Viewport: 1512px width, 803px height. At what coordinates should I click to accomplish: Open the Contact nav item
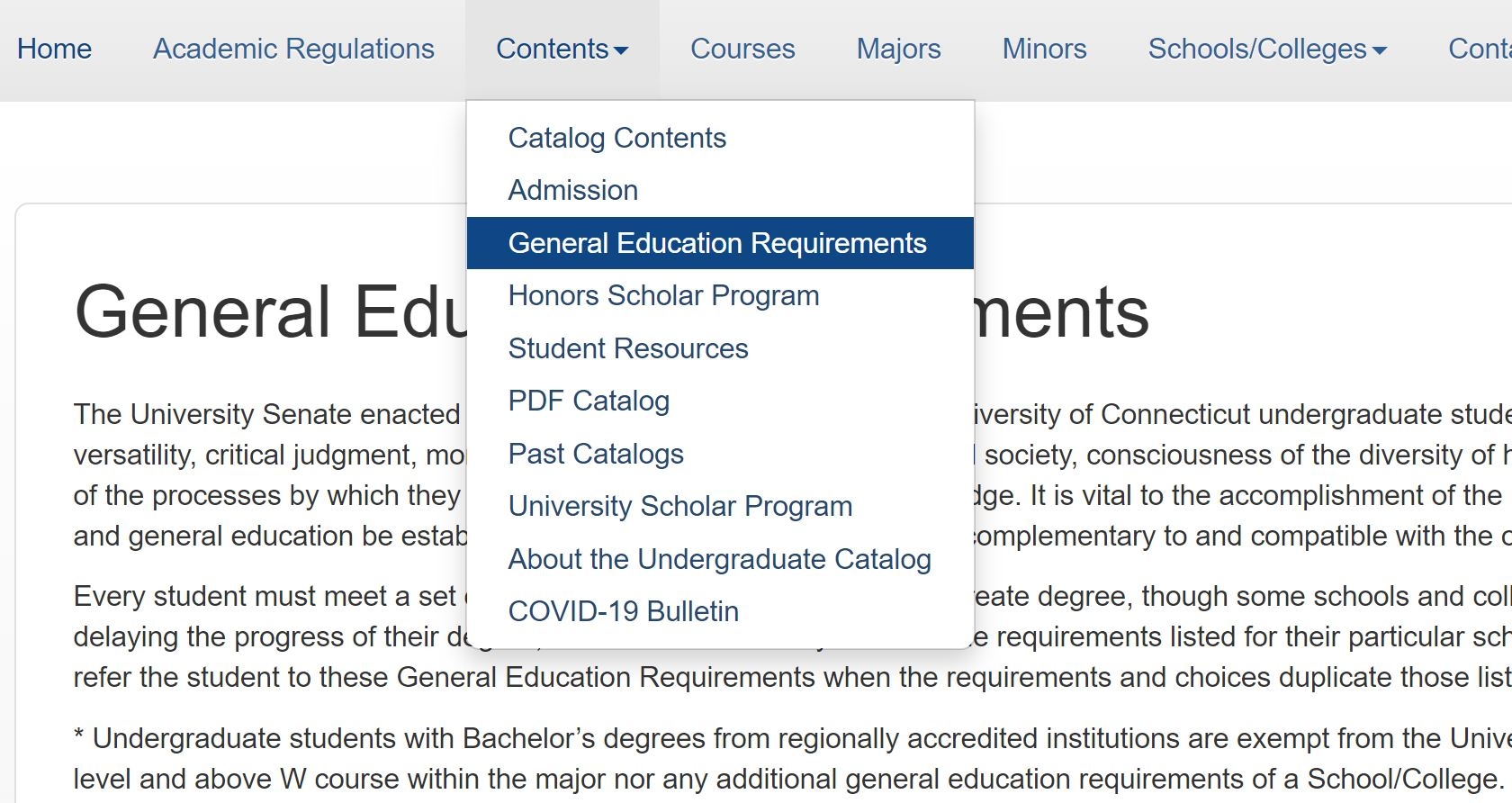[x=1480, y=49]
